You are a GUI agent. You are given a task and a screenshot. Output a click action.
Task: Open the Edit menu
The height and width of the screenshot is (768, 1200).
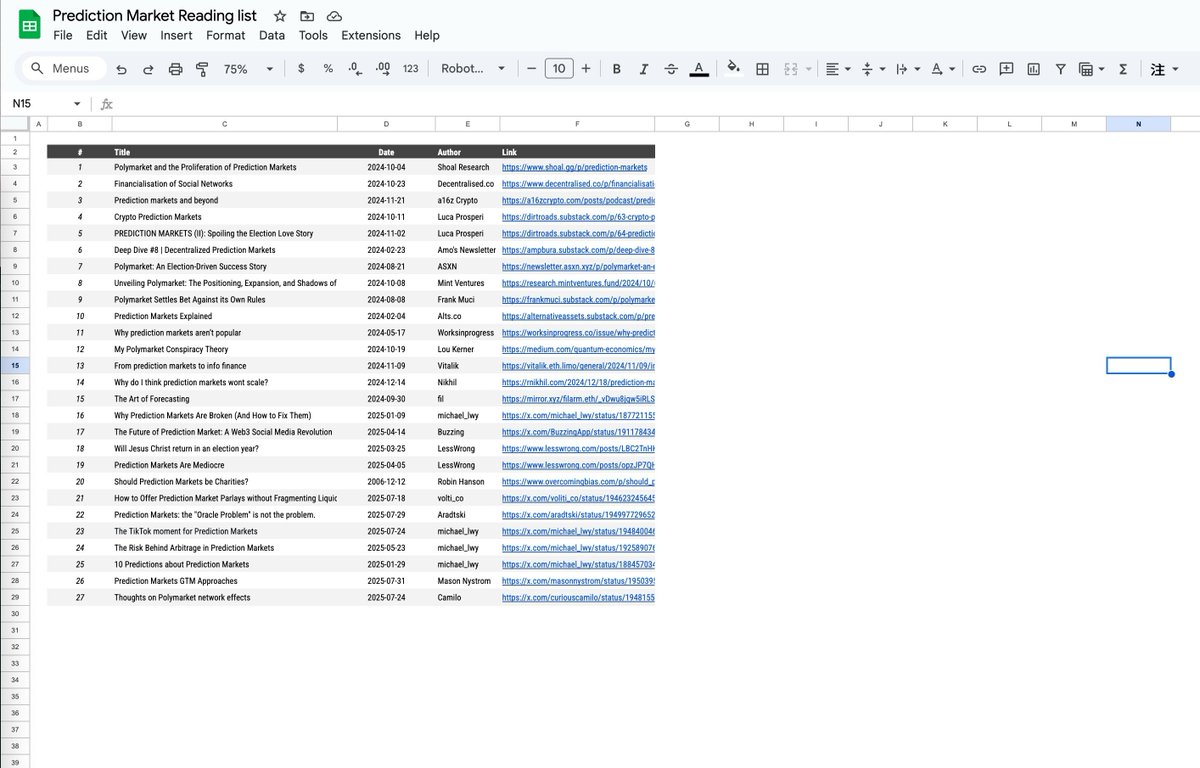97,35
